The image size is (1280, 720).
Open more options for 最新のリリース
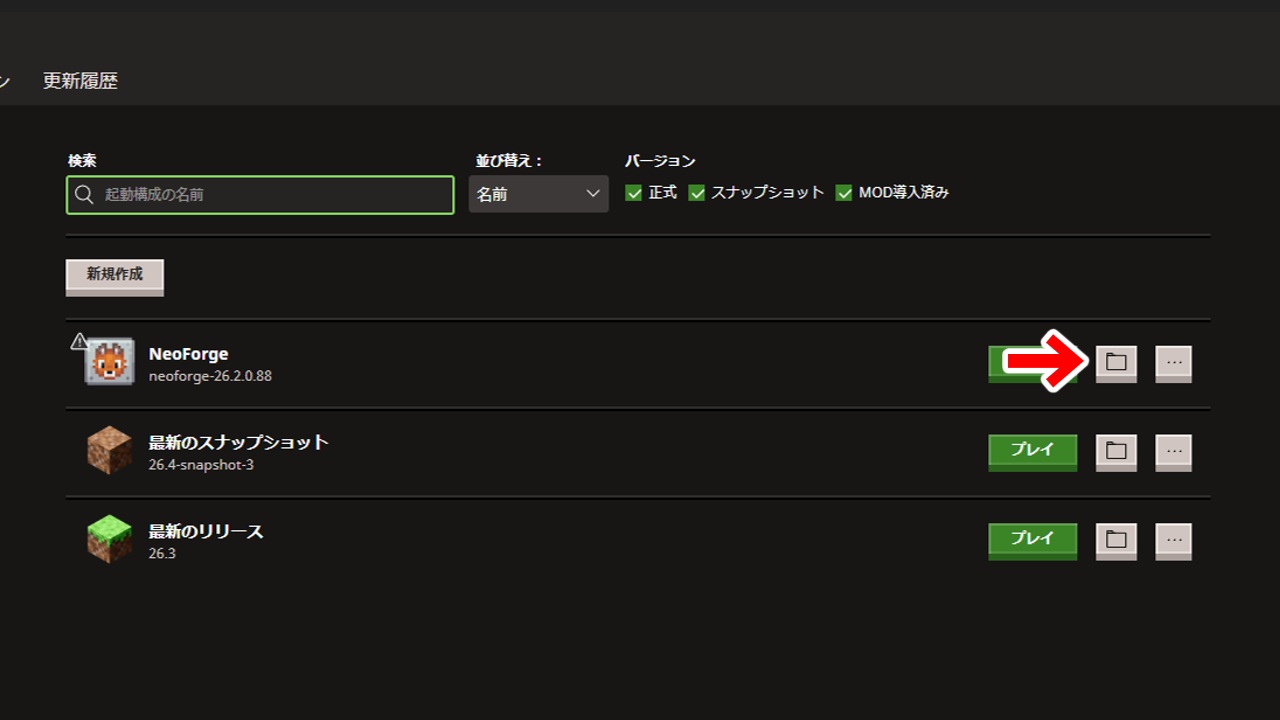click(x=1174, y=540)
